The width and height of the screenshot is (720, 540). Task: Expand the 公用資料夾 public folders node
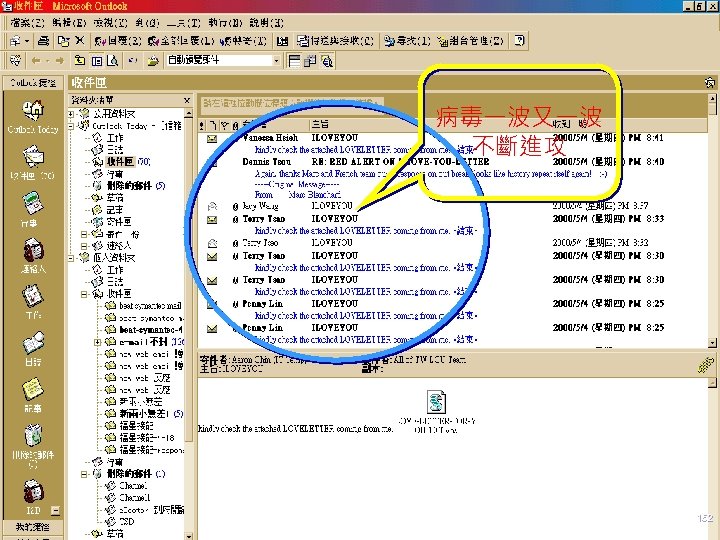pyautogui.click(x=71, y=113)
